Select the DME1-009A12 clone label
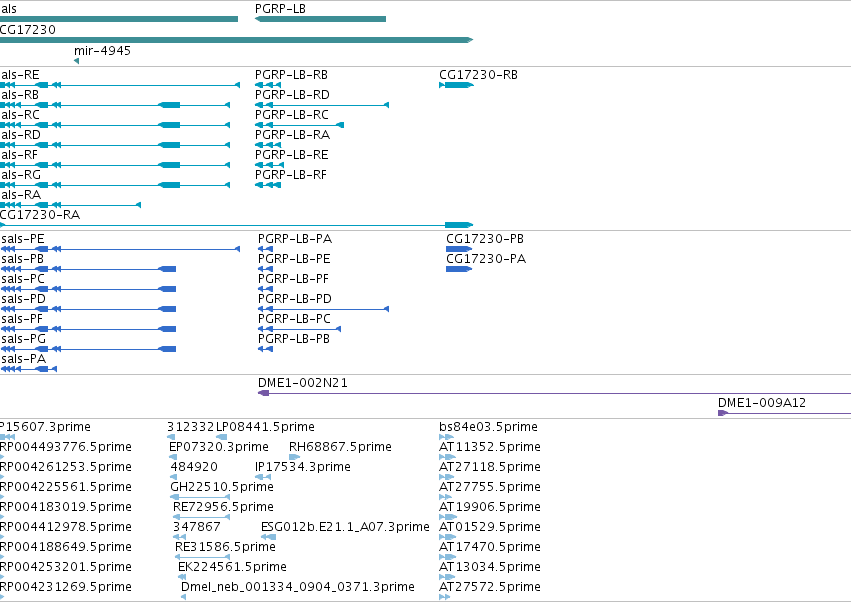The width and height of the screenshot is (851, 602). [x=761, y=403]
